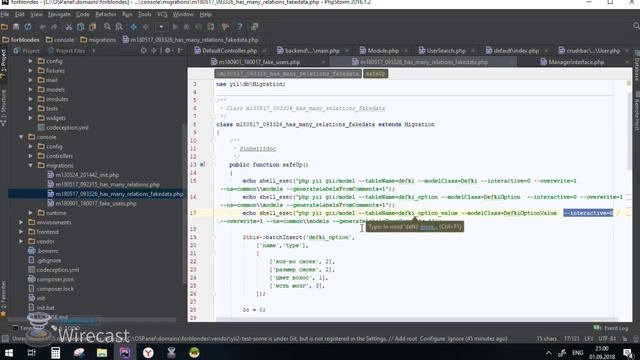Click the Copy toolbar icon
Image resolution: width=640 pixels, height=360 pixels.
click(x=80, y=27)
